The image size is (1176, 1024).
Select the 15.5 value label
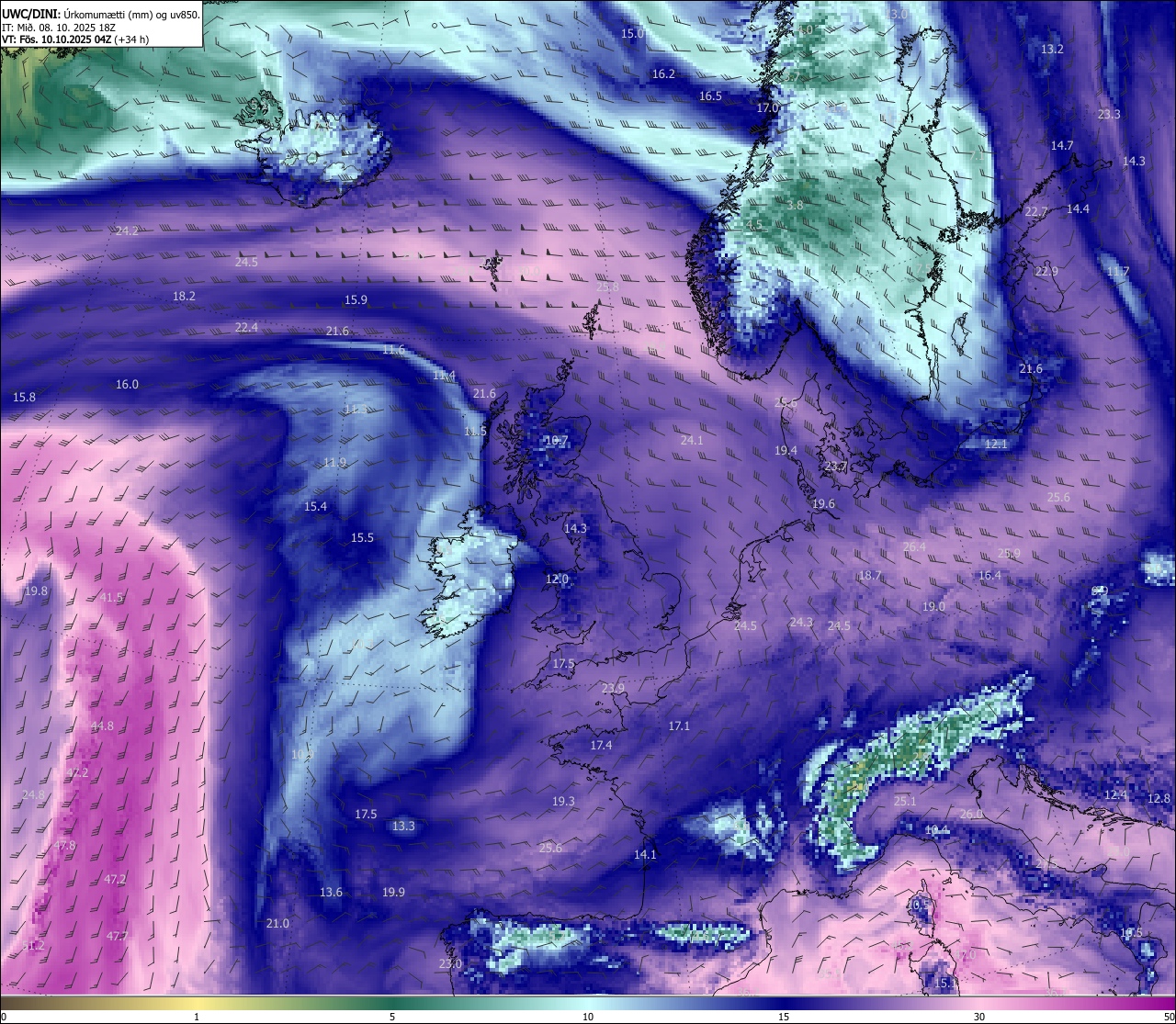362,537
